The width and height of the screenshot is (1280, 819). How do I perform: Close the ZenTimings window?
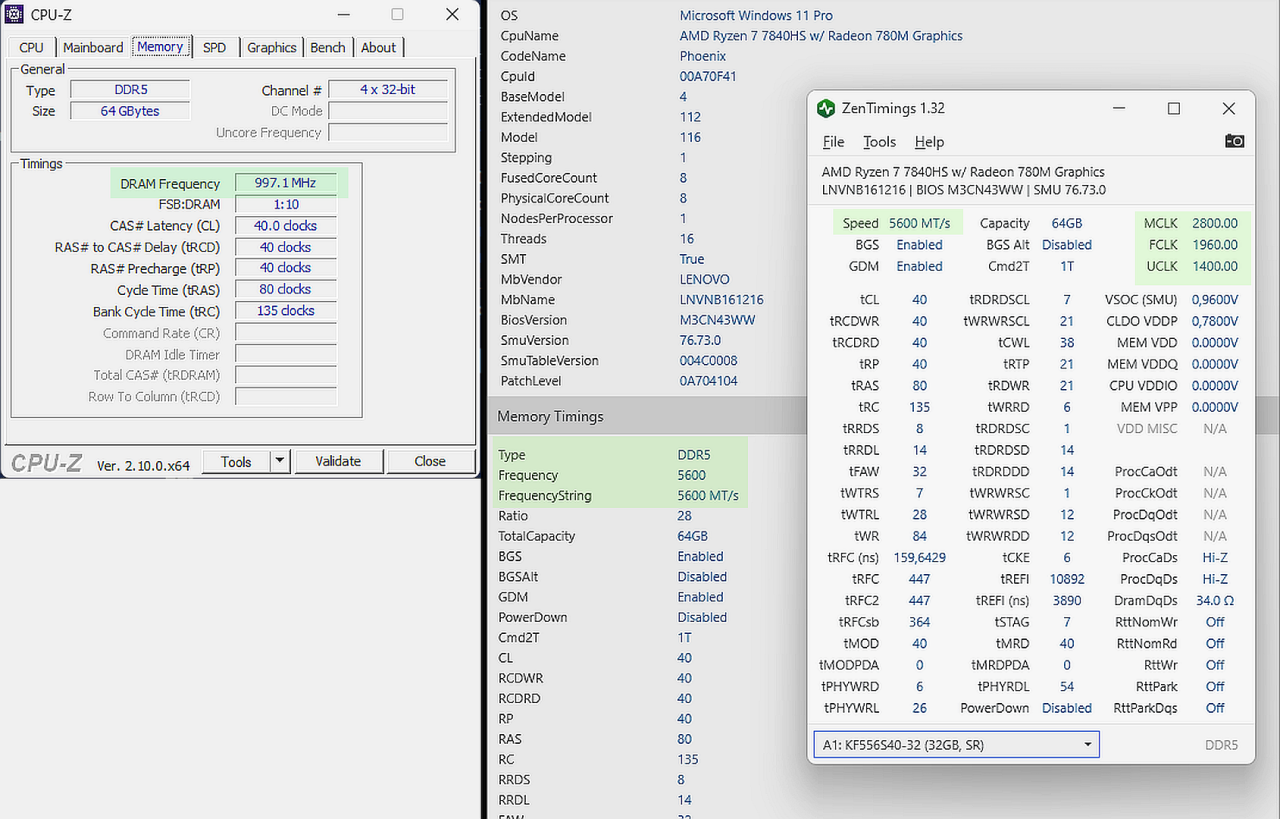click(x=1229, y=108)
